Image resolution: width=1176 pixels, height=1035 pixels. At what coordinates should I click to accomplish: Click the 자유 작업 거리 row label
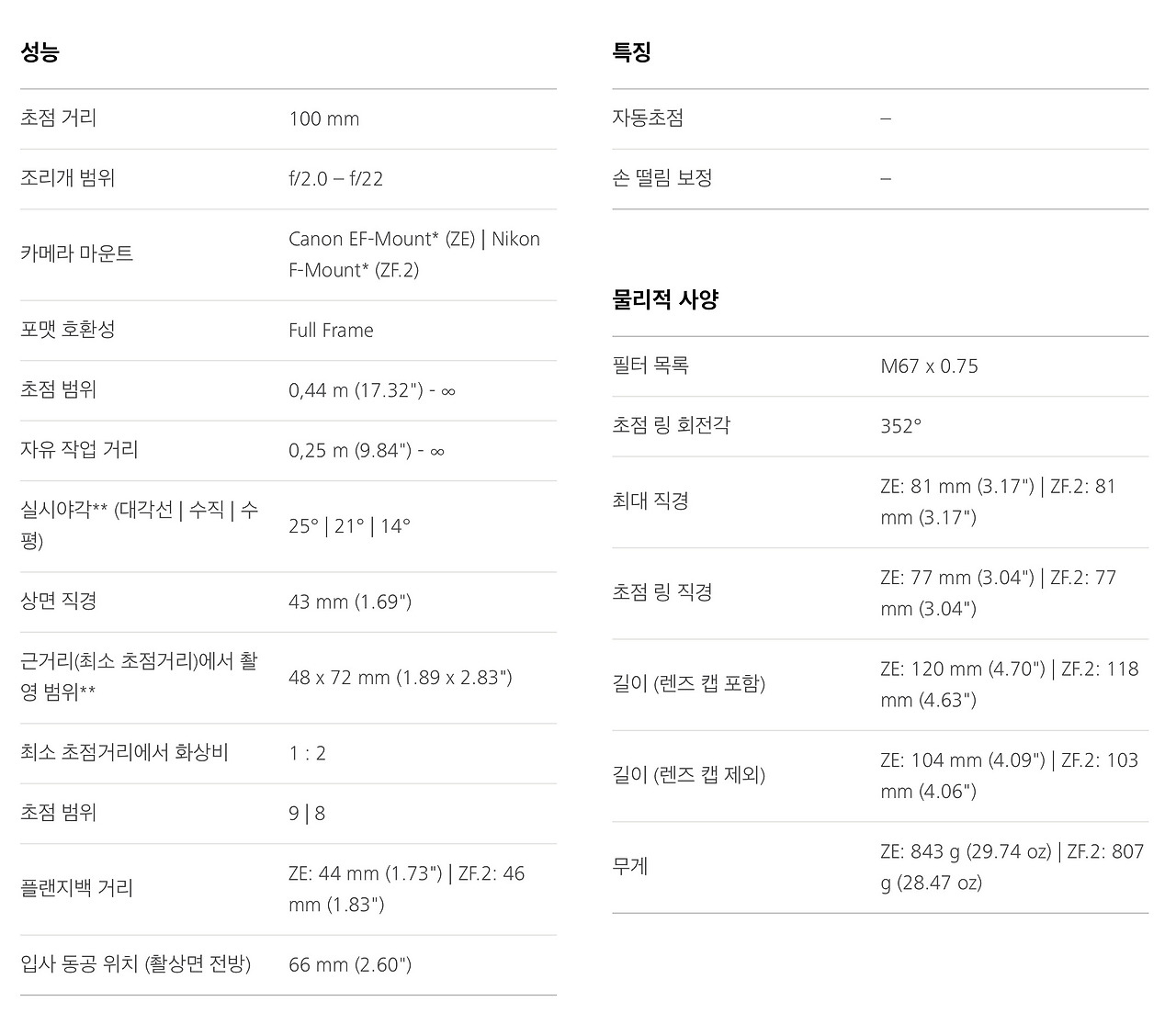79,450
